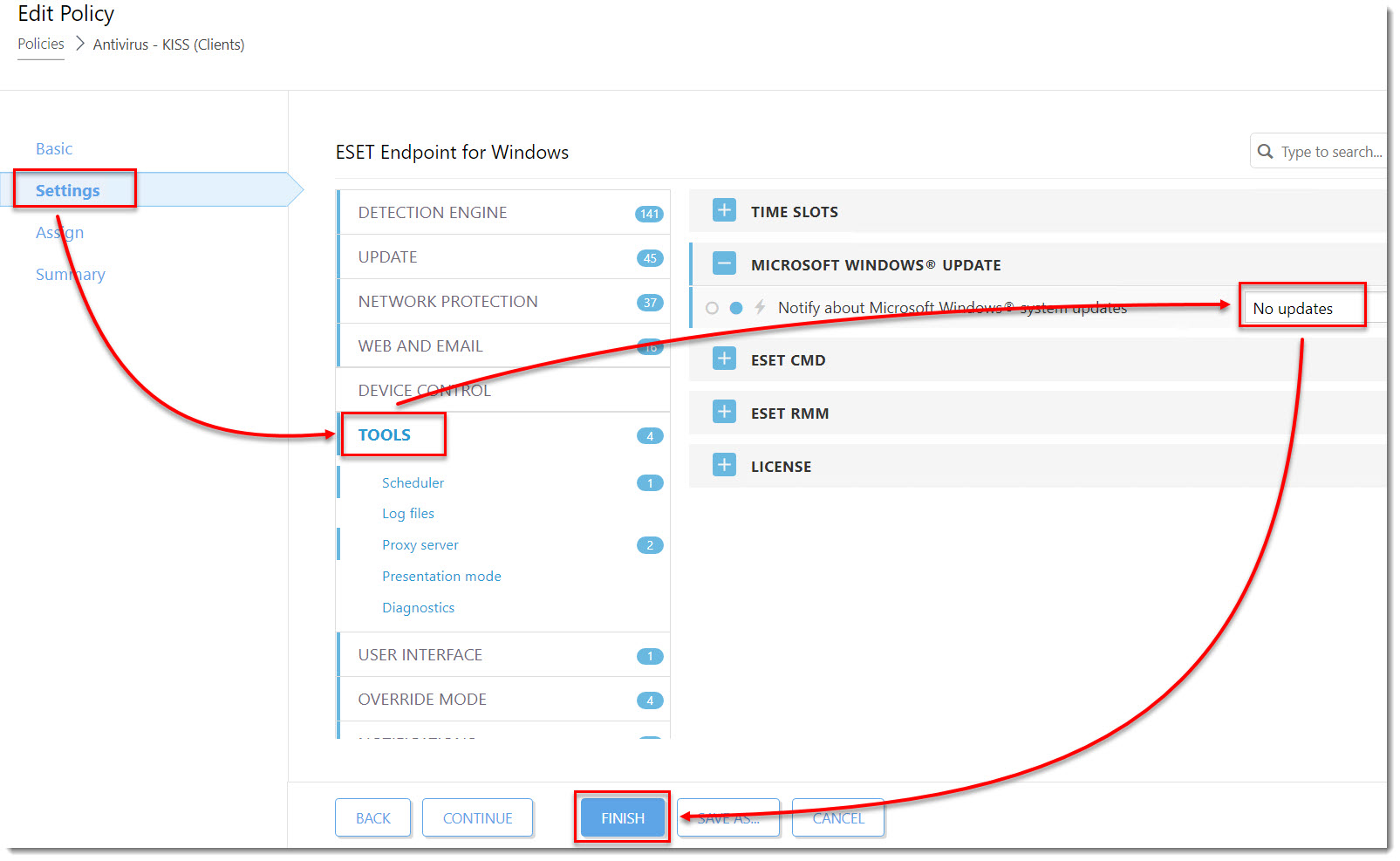Image resolution: width=1400 pixels, height=861 pixels.
Task: Expand the License section
Action: (724, 466)
